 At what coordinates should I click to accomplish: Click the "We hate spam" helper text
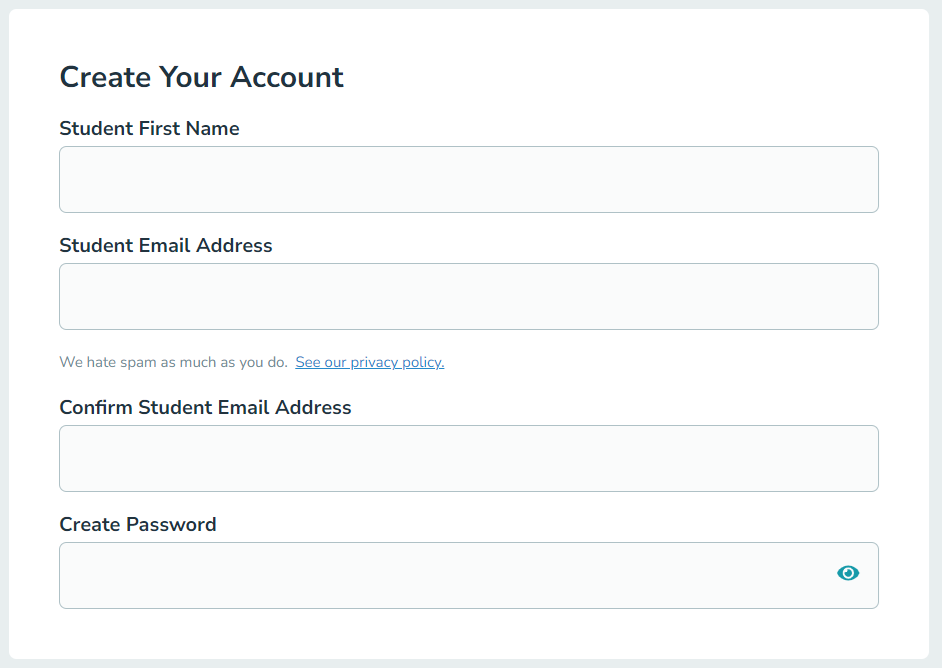pos(173,362)
